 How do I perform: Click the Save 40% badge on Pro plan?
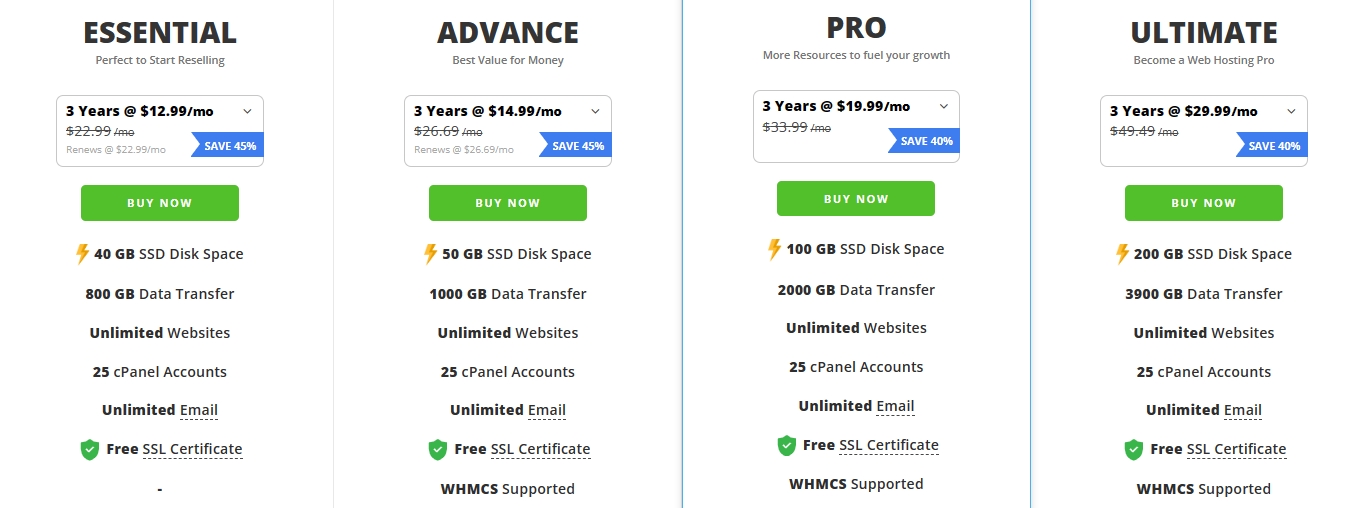(x=927, y=141)
